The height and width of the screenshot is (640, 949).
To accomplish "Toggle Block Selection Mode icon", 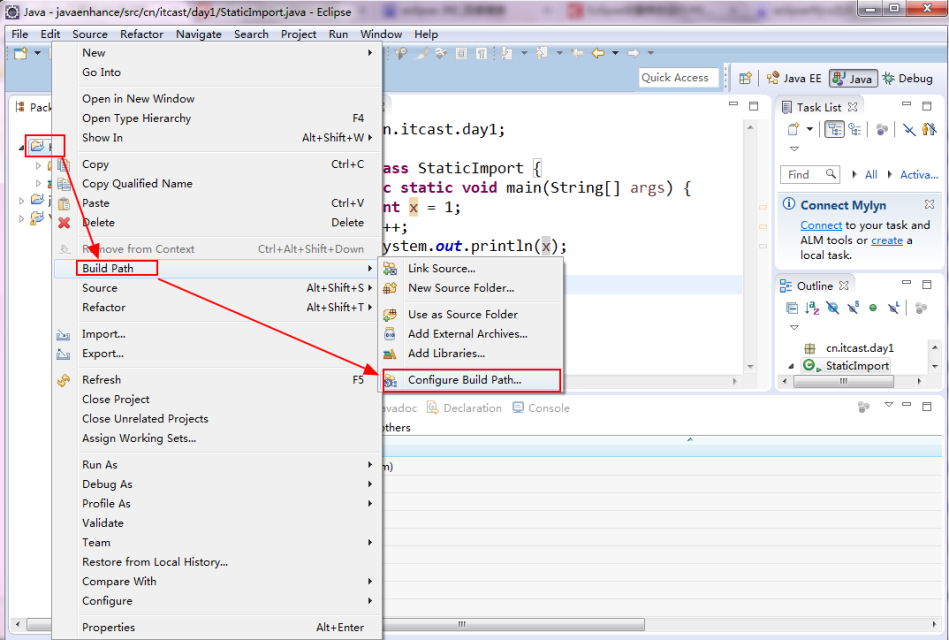I will [461, 53].
